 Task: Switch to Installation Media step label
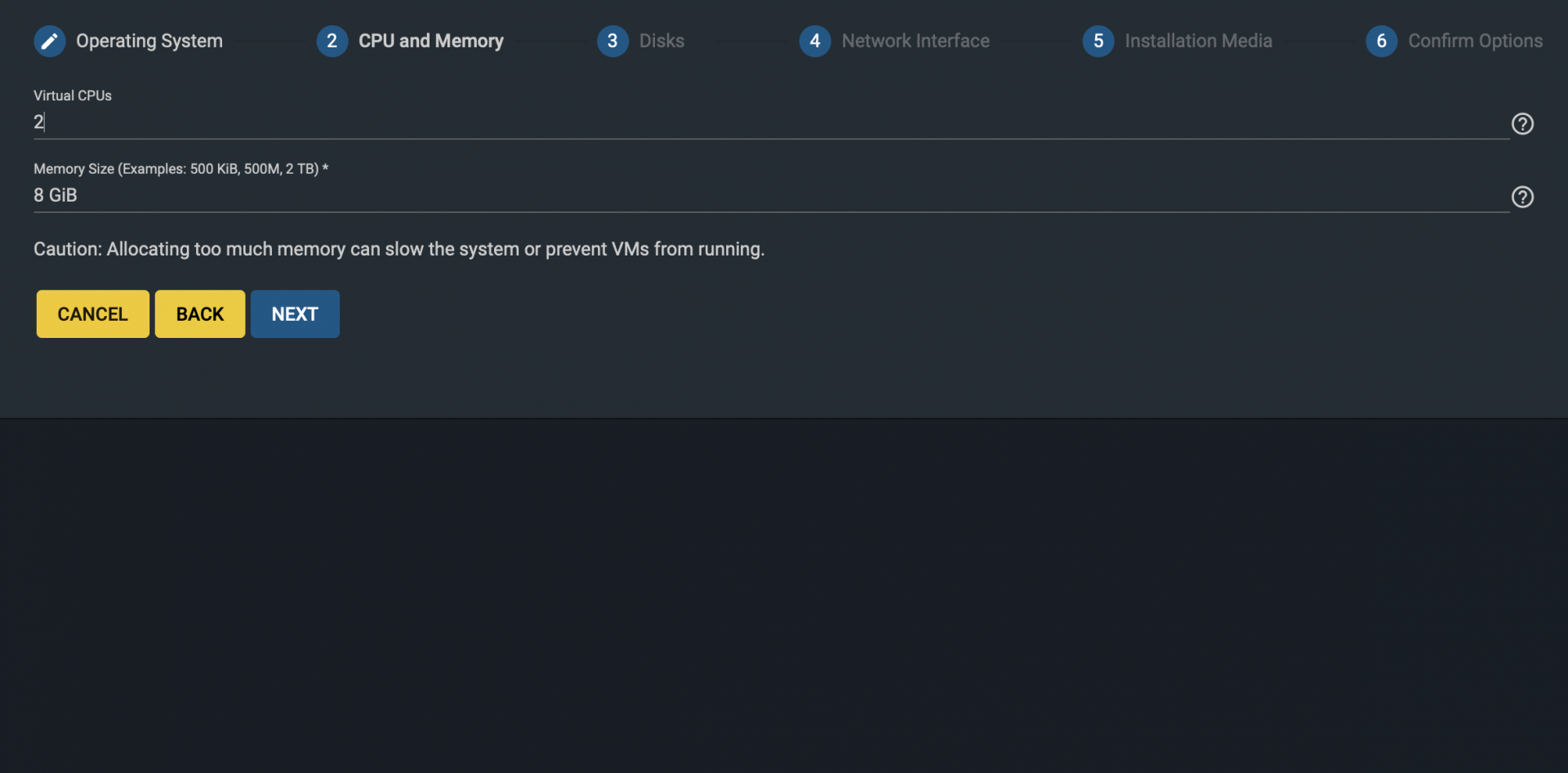[x=1198, y=41]
